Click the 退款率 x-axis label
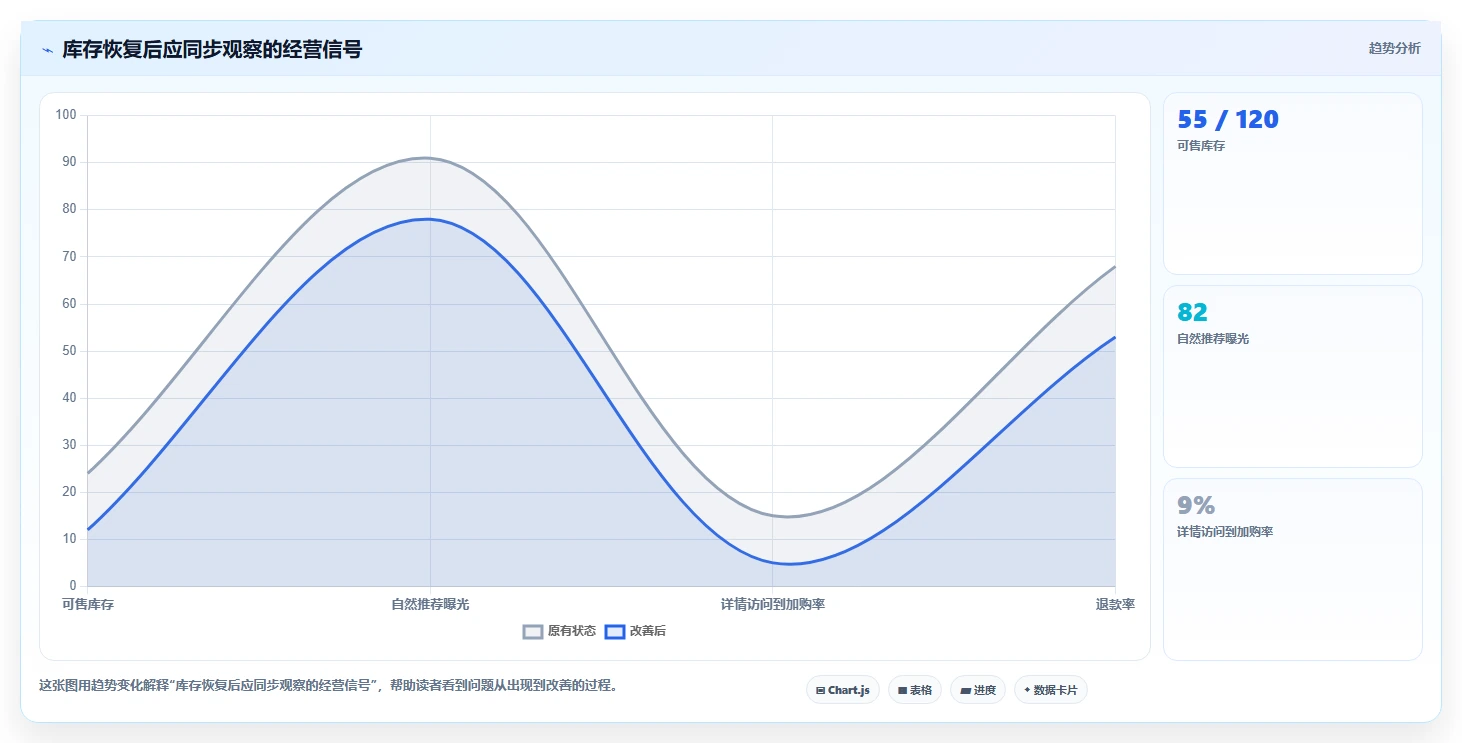This screenshot has height=743, width=1462. tap(1115, 604)
